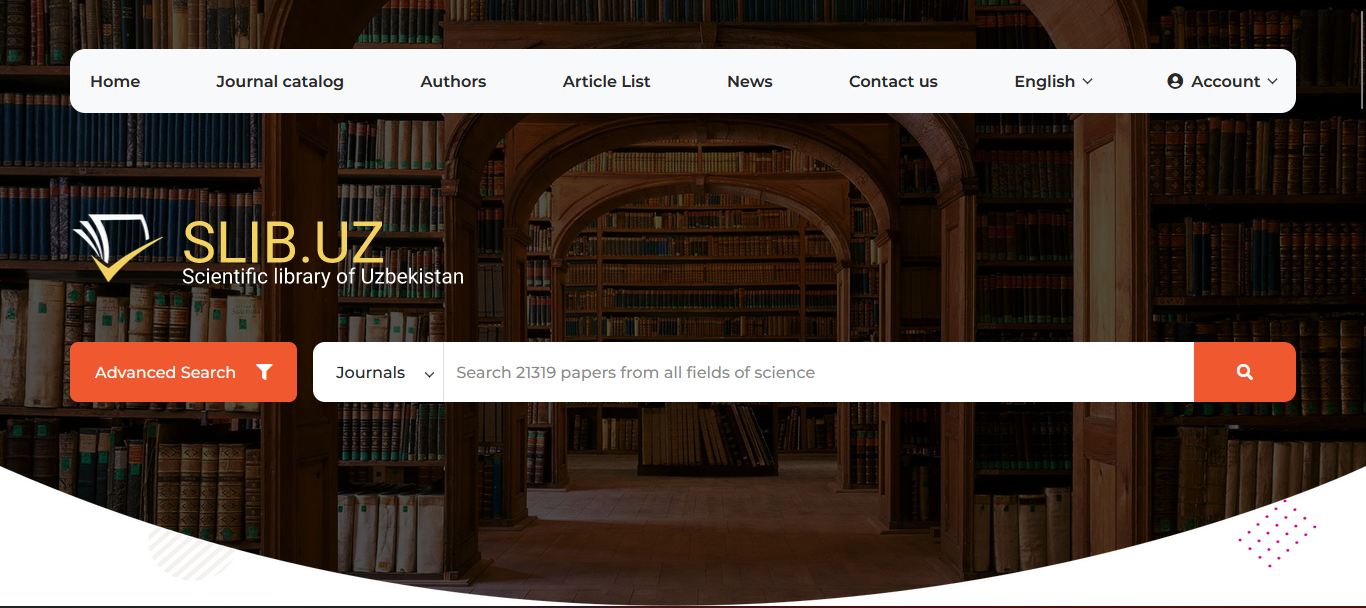
Task: Click the SLIB.UZ site title
Action: (x=283, y=243)
